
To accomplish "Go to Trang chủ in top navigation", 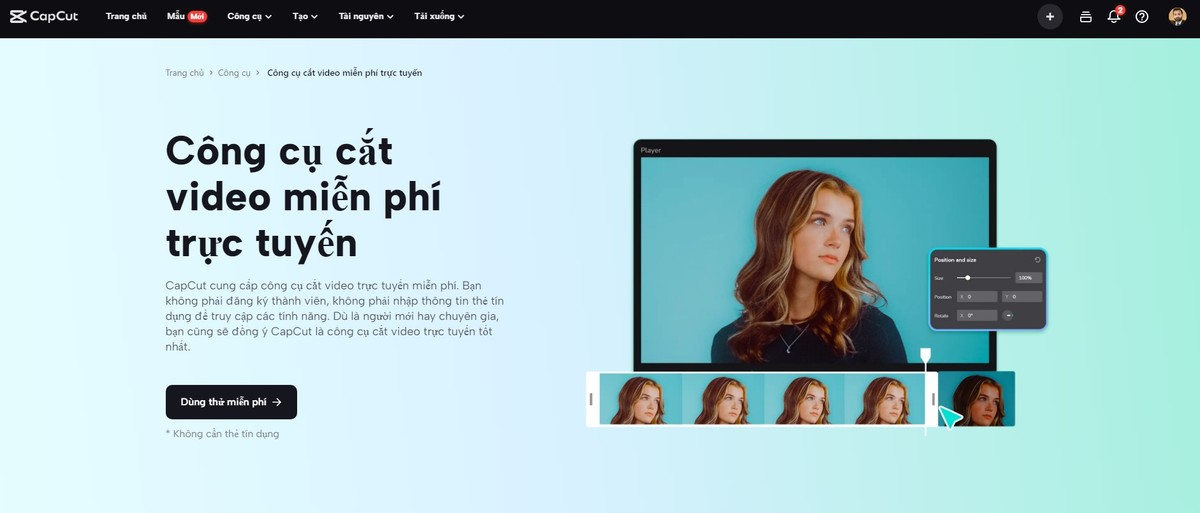I will click(x=126, y=17).
